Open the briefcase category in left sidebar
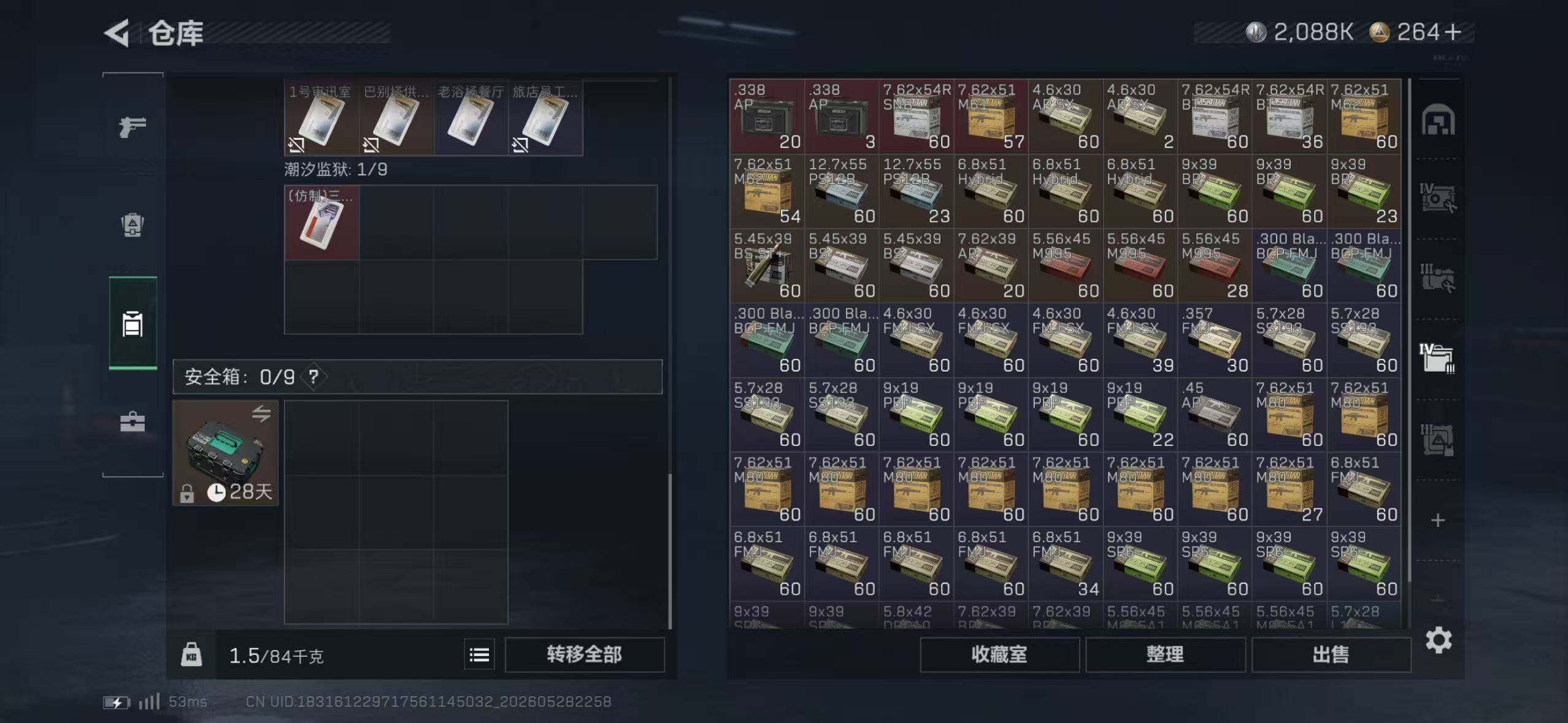 coord(133,422)
